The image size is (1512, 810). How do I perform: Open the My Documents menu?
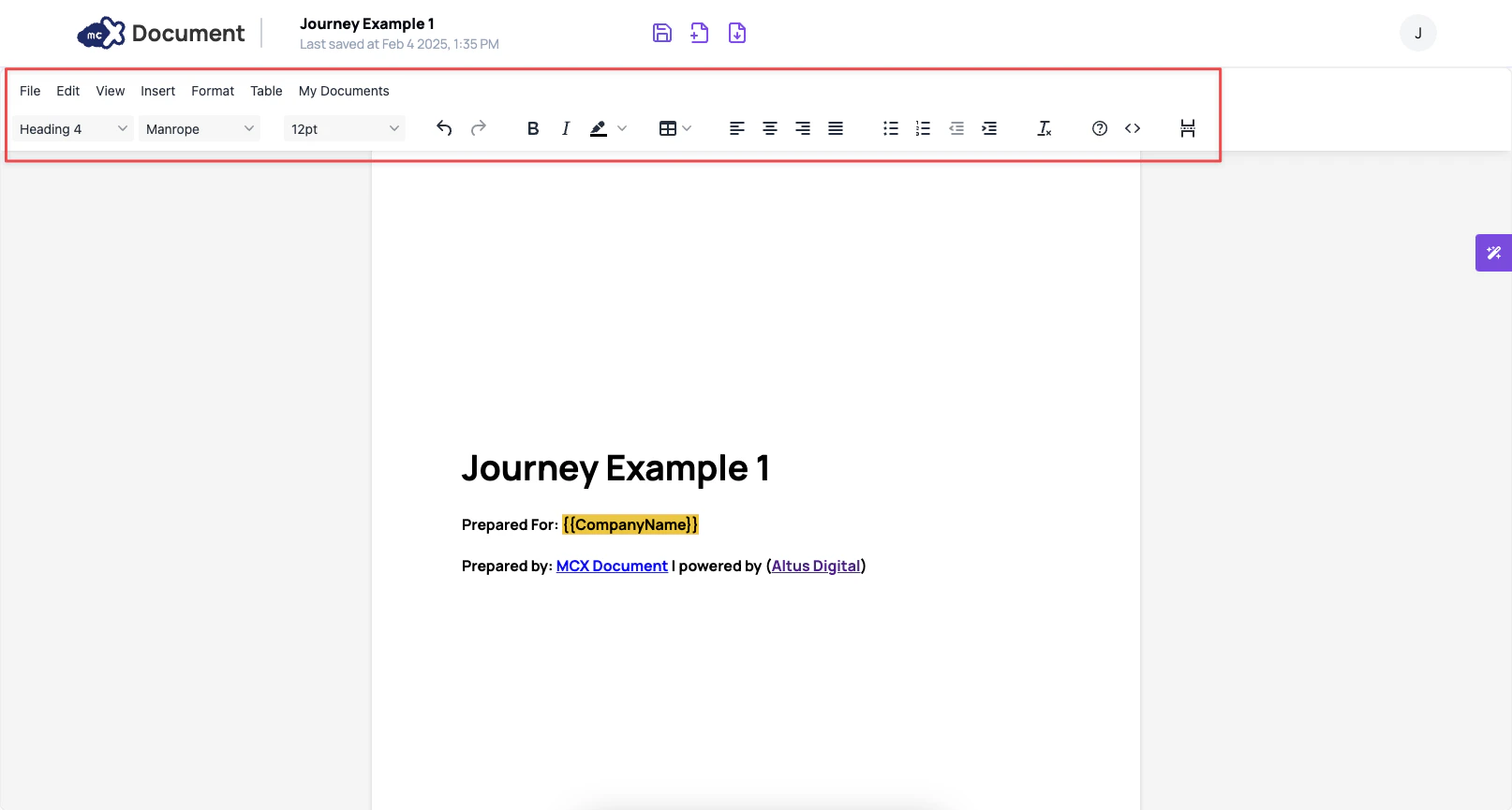344,91
